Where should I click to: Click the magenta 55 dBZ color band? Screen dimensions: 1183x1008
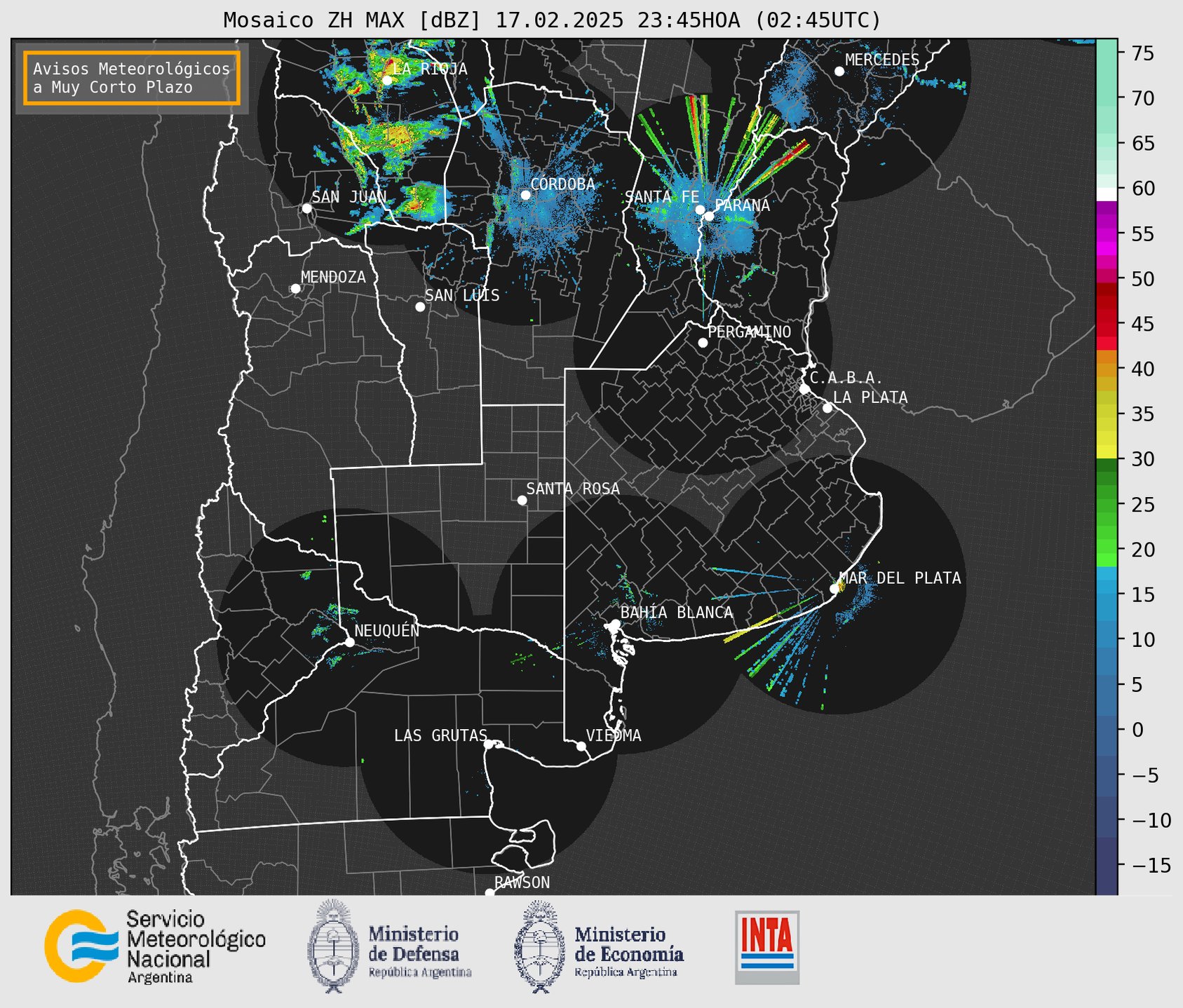[1107, 235]
